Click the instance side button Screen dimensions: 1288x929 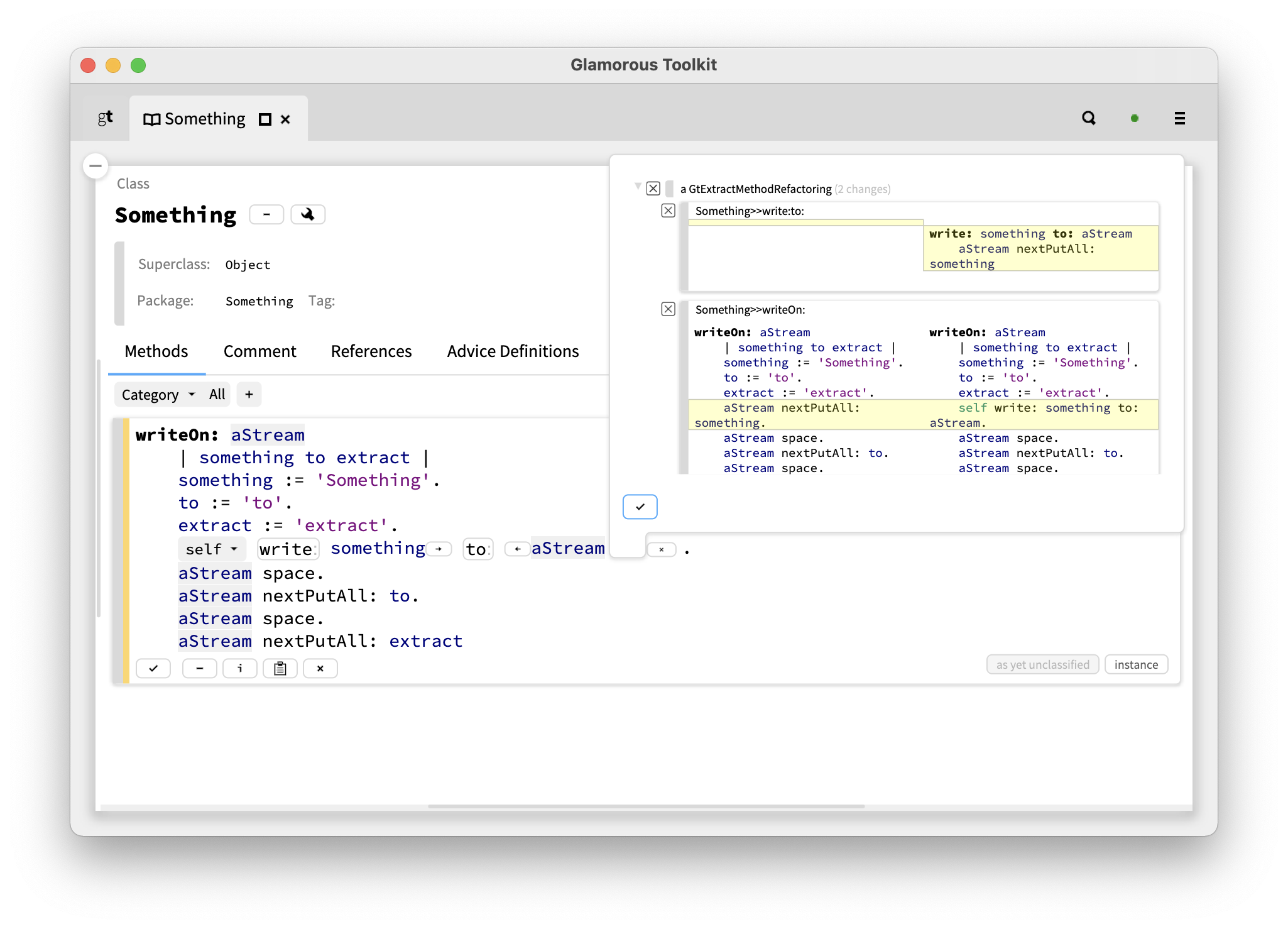click(x=1136, y=664)
